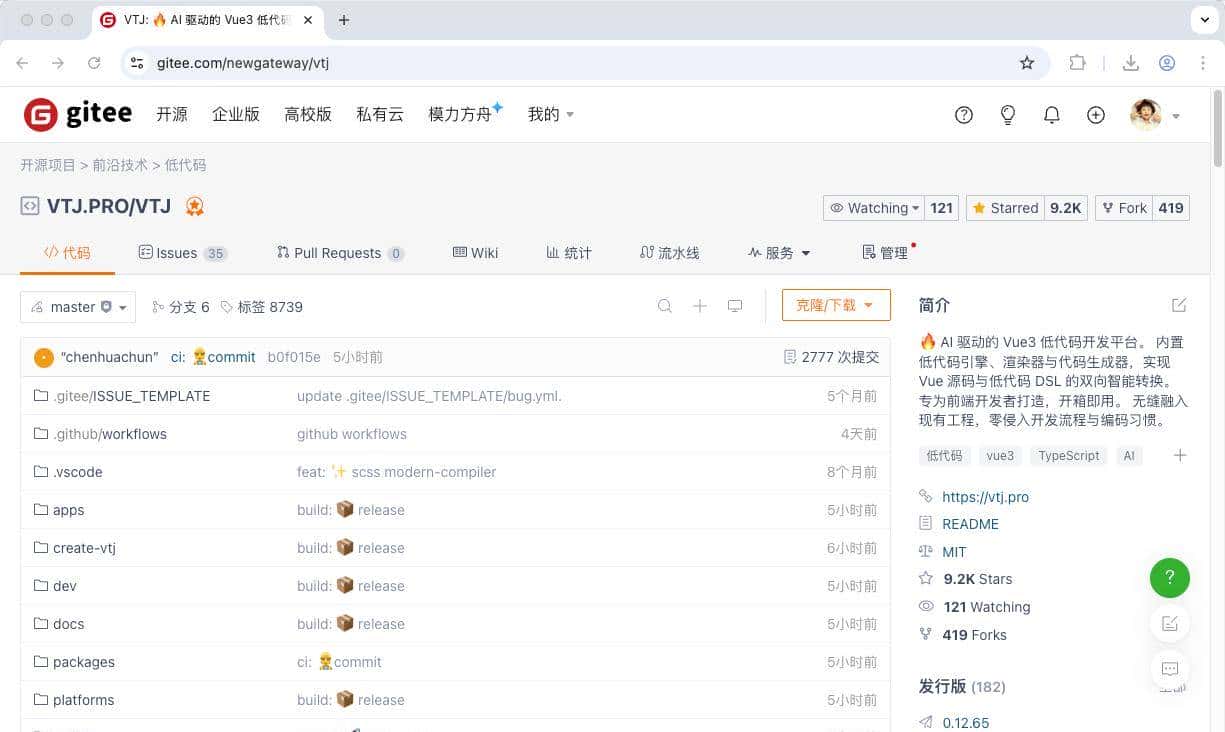The image size is (1225, 732).
Task: Select 开源 in the top navigation
Action: click(171, 114)
